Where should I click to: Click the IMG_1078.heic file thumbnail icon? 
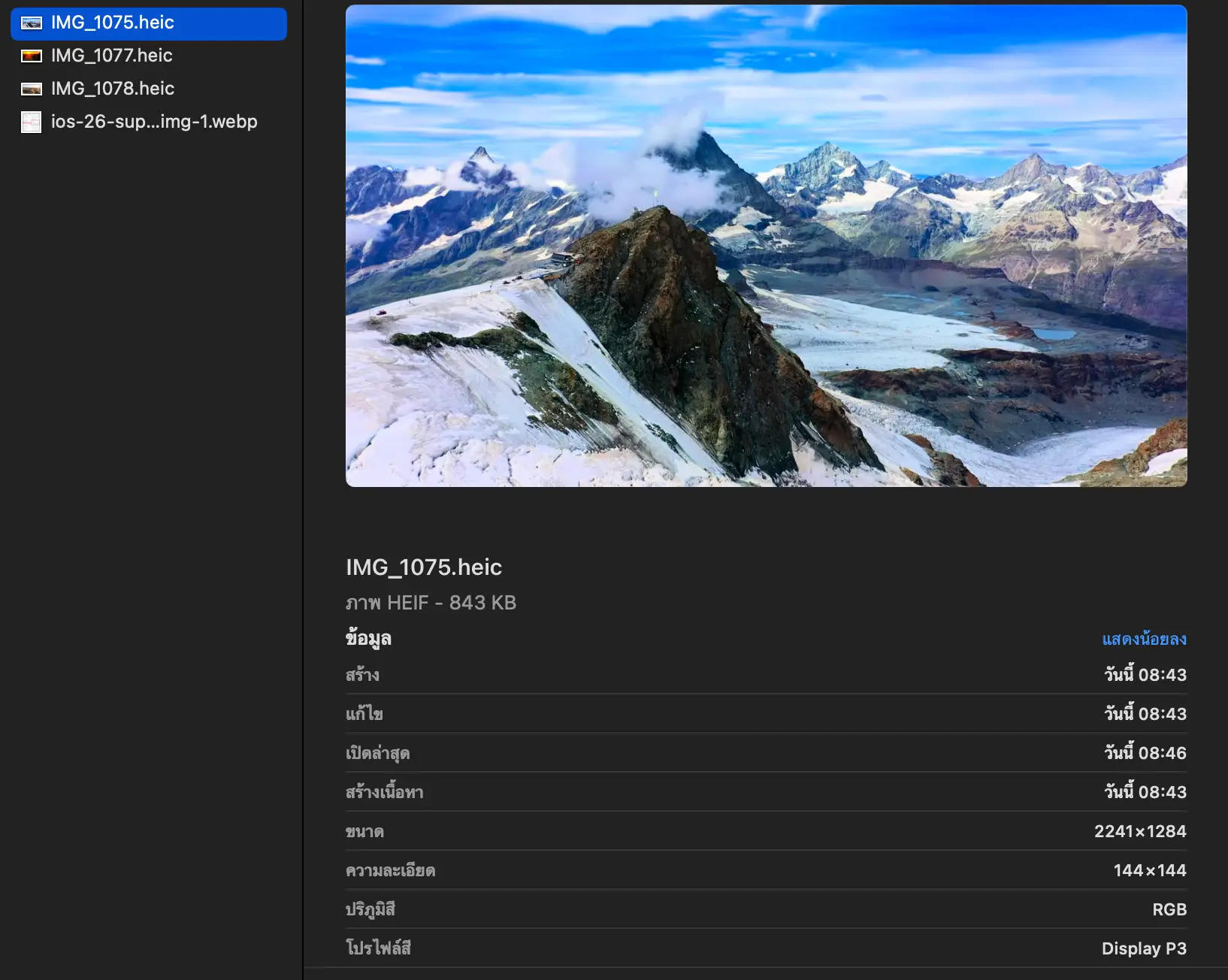[31, 89]
